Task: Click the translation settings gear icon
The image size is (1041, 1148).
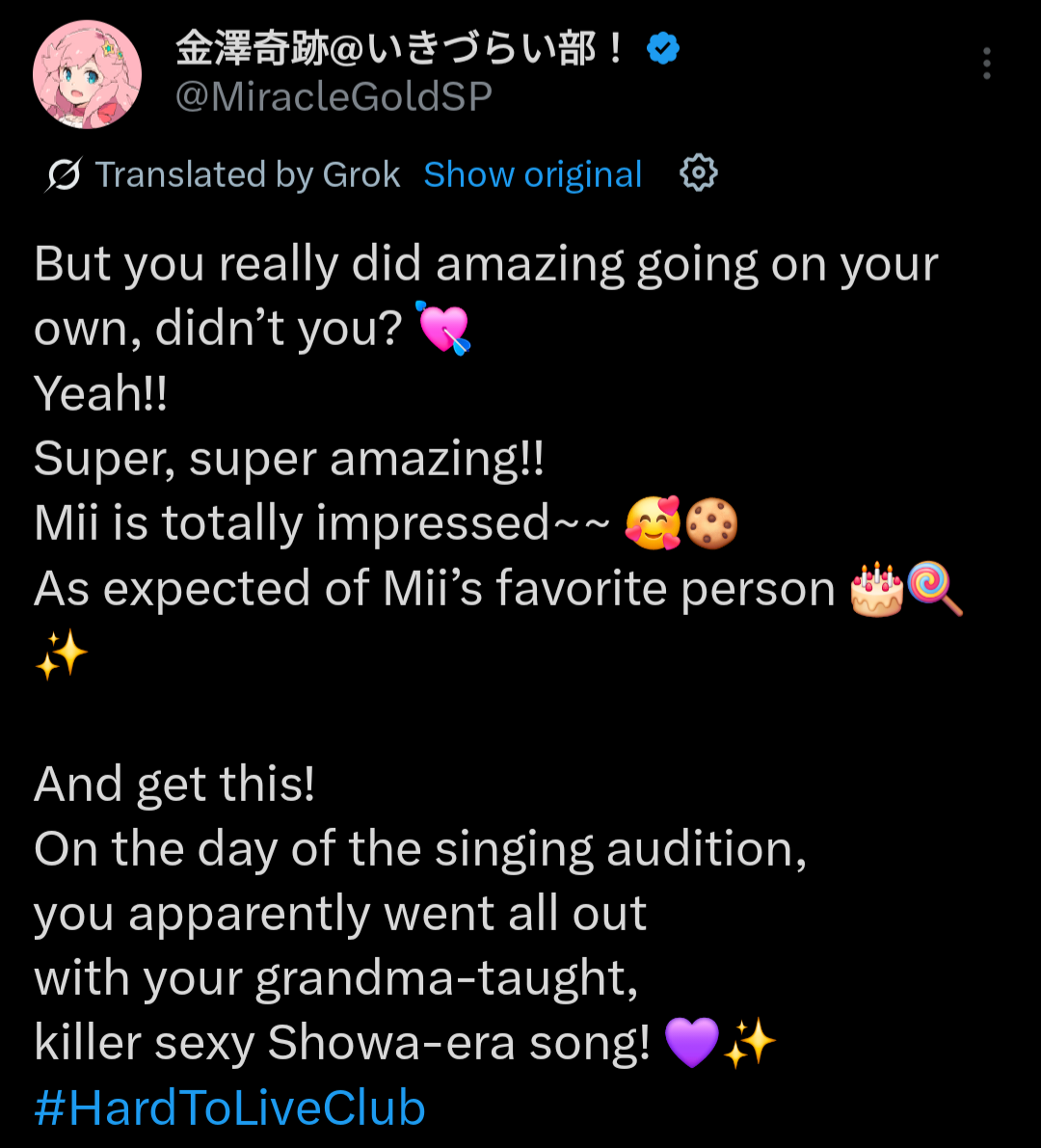Action: coord(699,174)
